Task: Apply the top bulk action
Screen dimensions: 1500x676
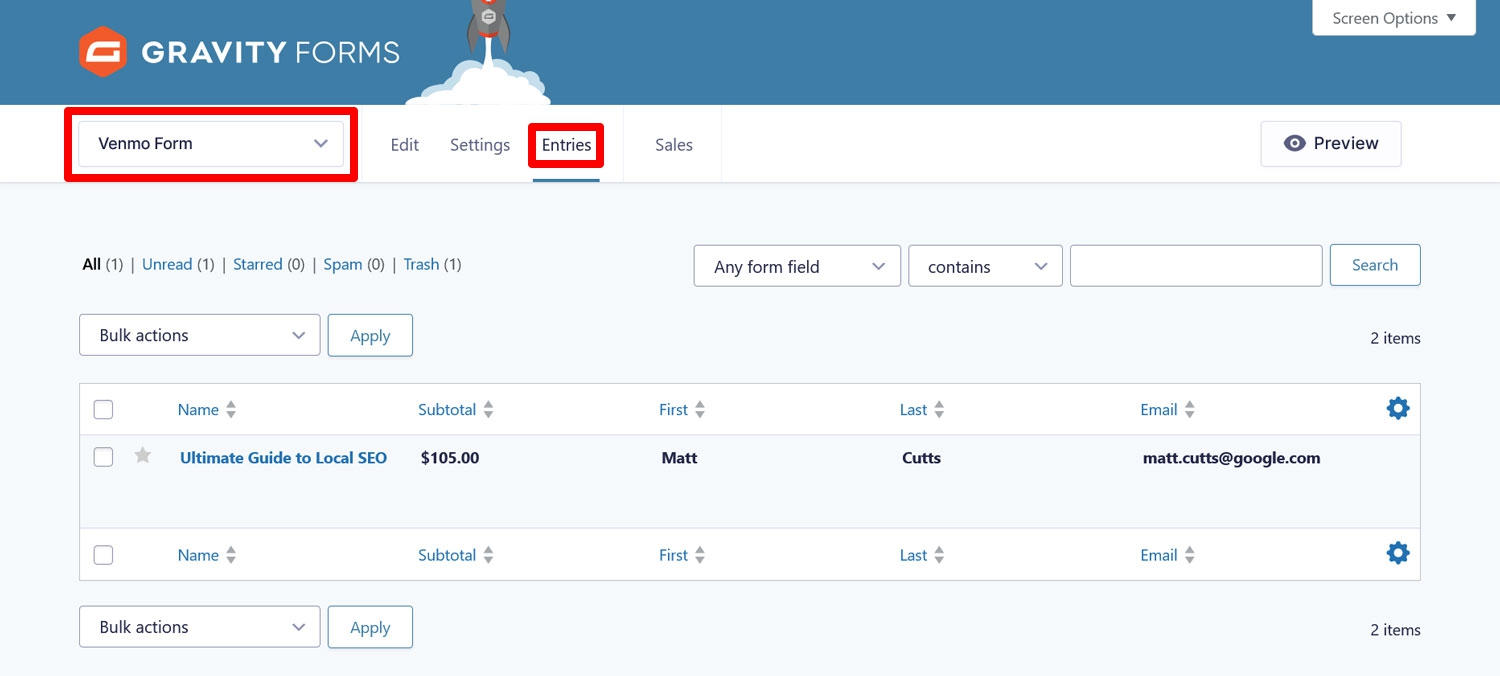Action: click(x=370, y=335)
